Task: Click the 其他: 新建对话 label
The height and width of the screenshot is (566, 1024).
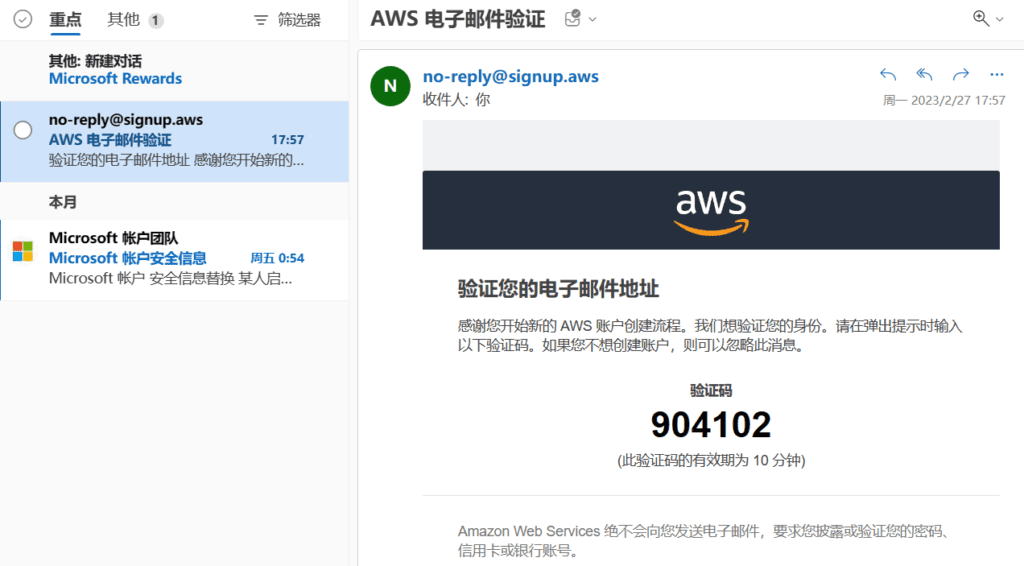Action: tap(95, 61)
